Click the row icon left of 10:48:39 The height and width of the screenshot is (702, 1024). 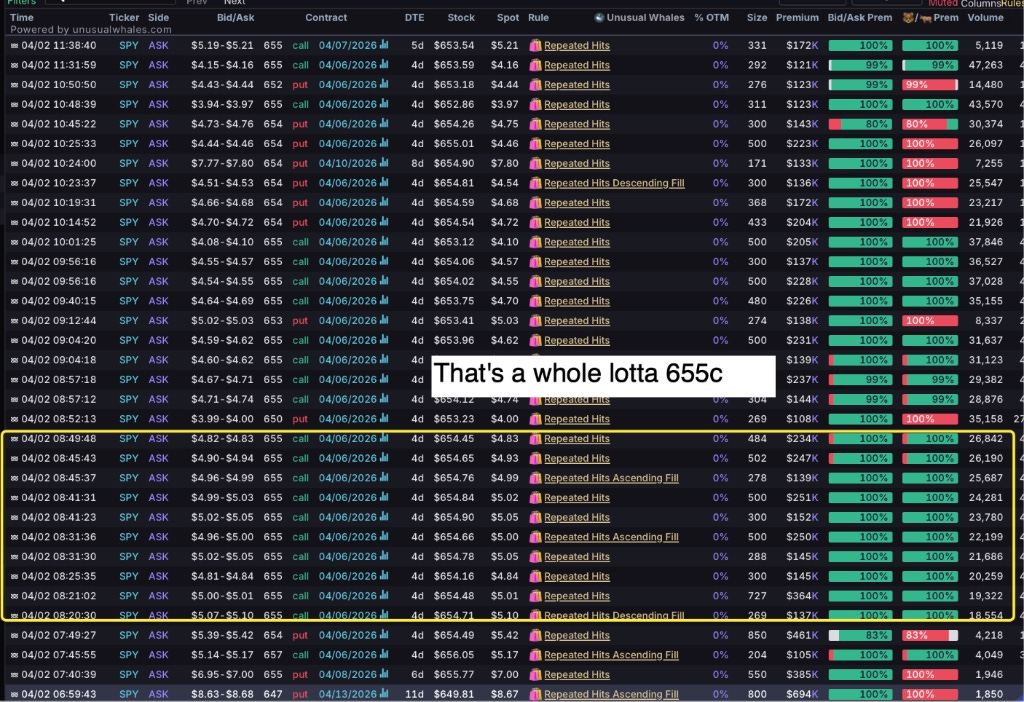pos(14,104)
